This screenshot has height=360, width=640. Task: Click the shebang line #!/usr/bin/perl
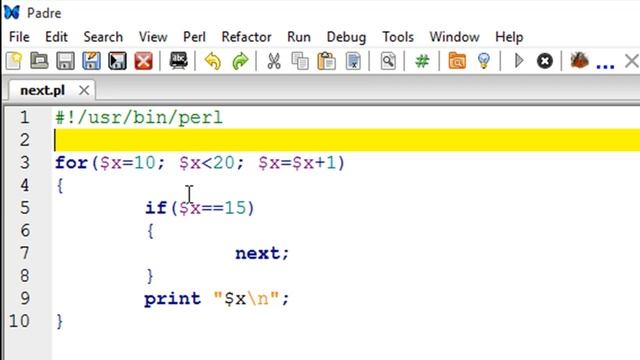click(x=139, y=118)
